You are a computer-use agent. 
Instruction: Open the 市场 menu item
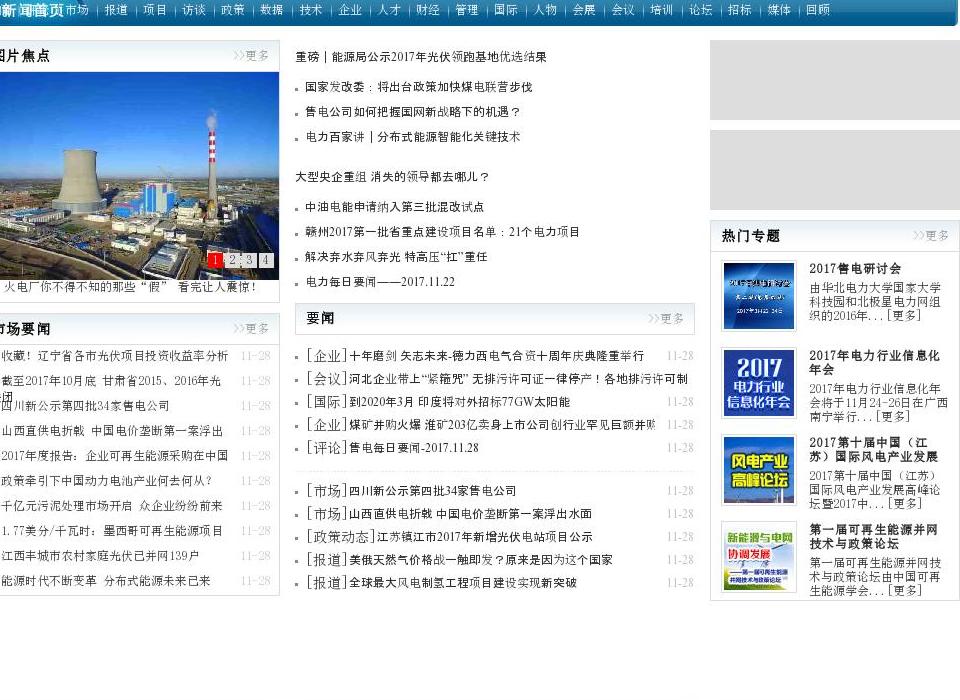pos(77,10)
